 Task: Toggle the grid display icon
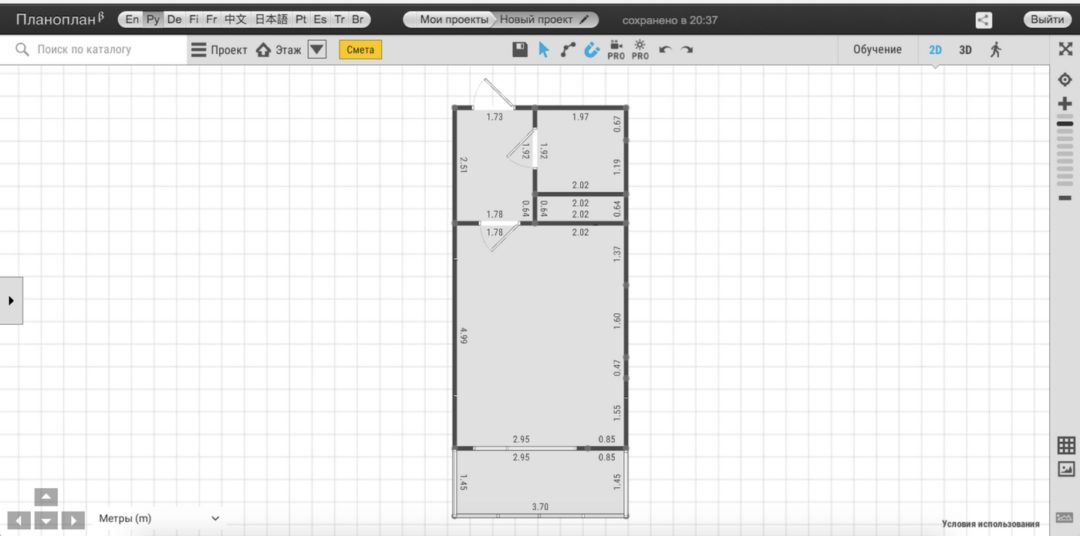point(1065,445)
